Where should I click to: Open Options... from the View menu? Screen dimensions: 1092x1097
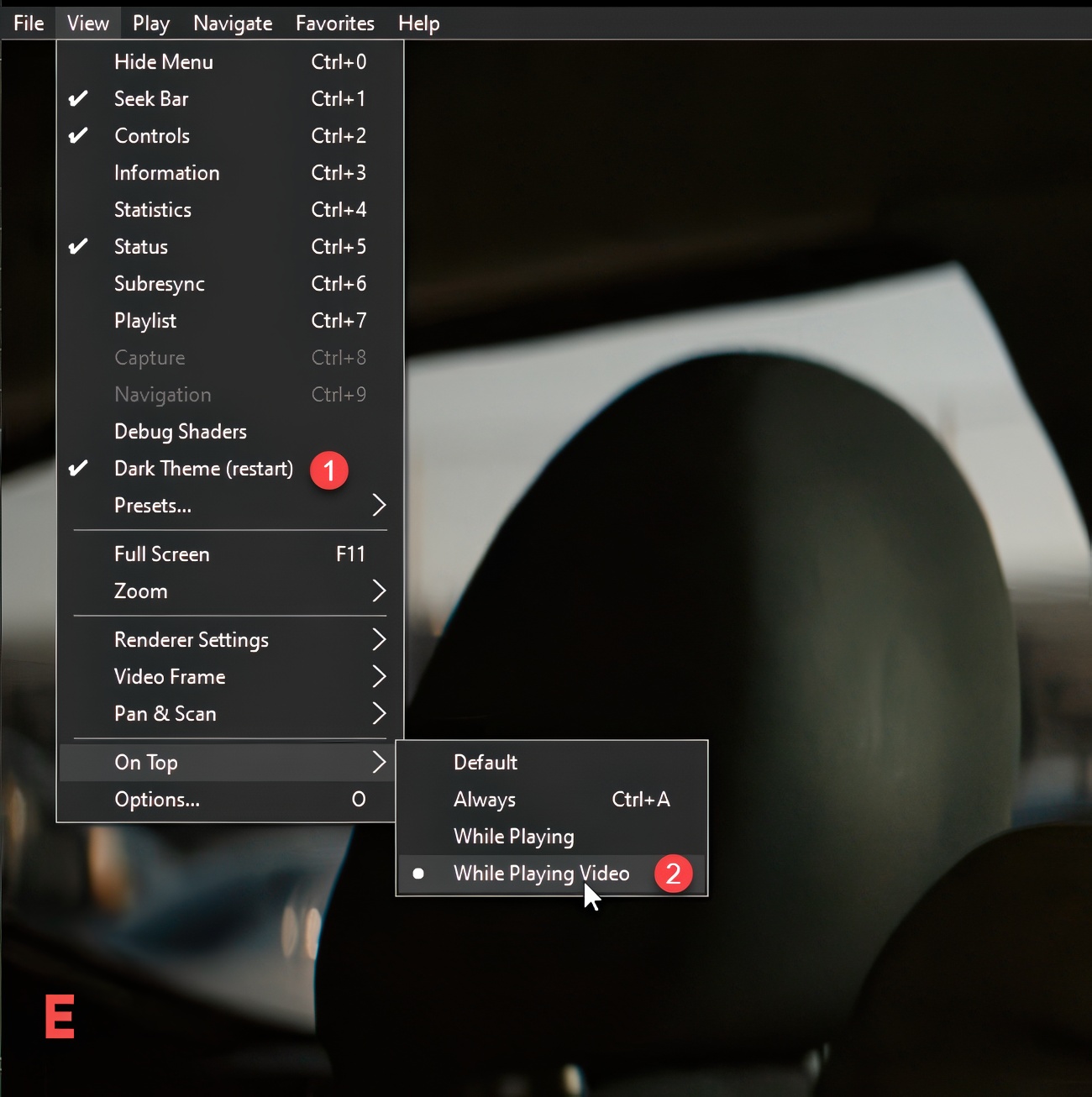click(228, 800)
